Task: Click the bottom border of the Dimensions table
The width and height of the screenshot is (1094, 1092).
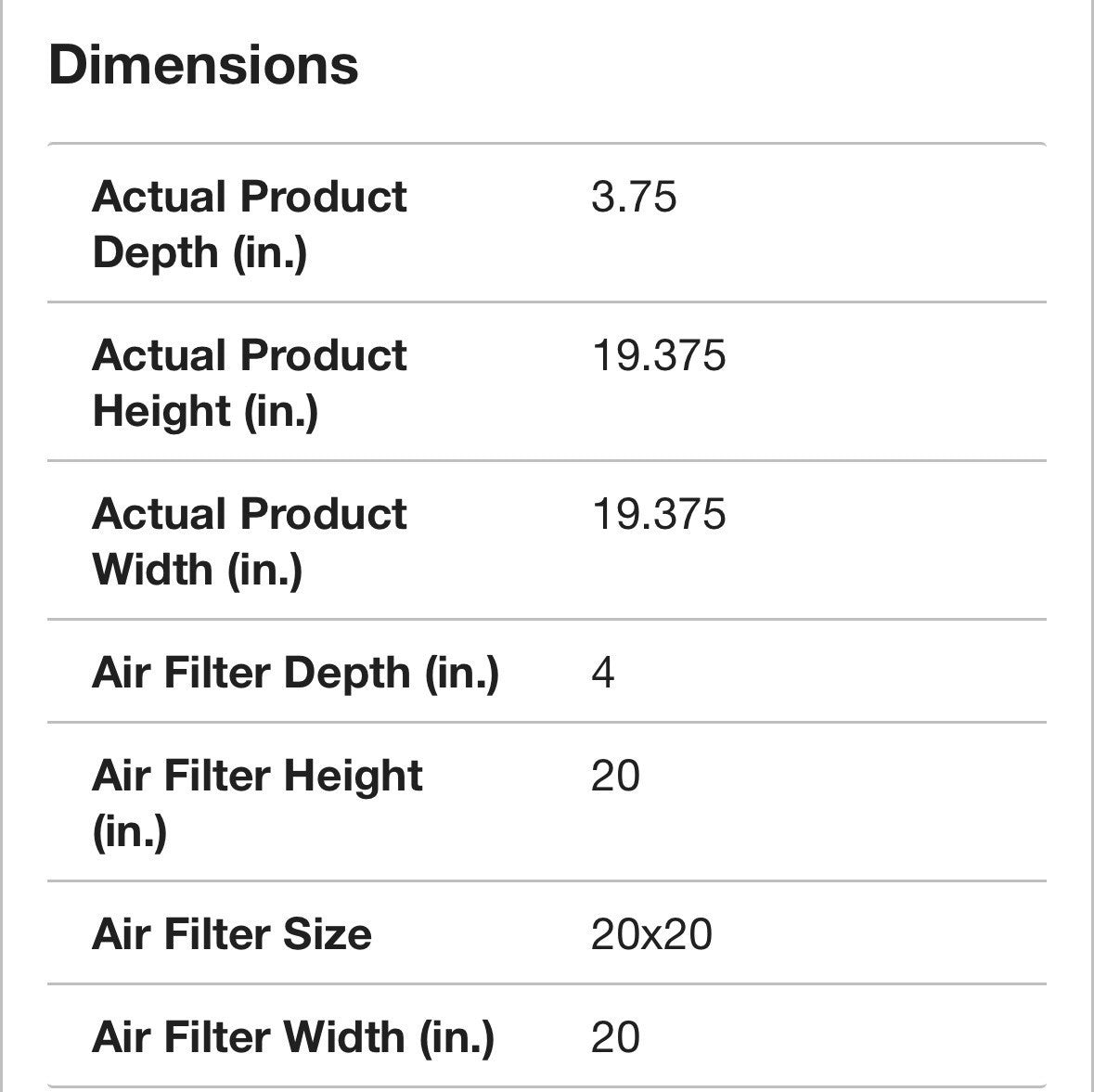Action: (x=547, y=1086)
